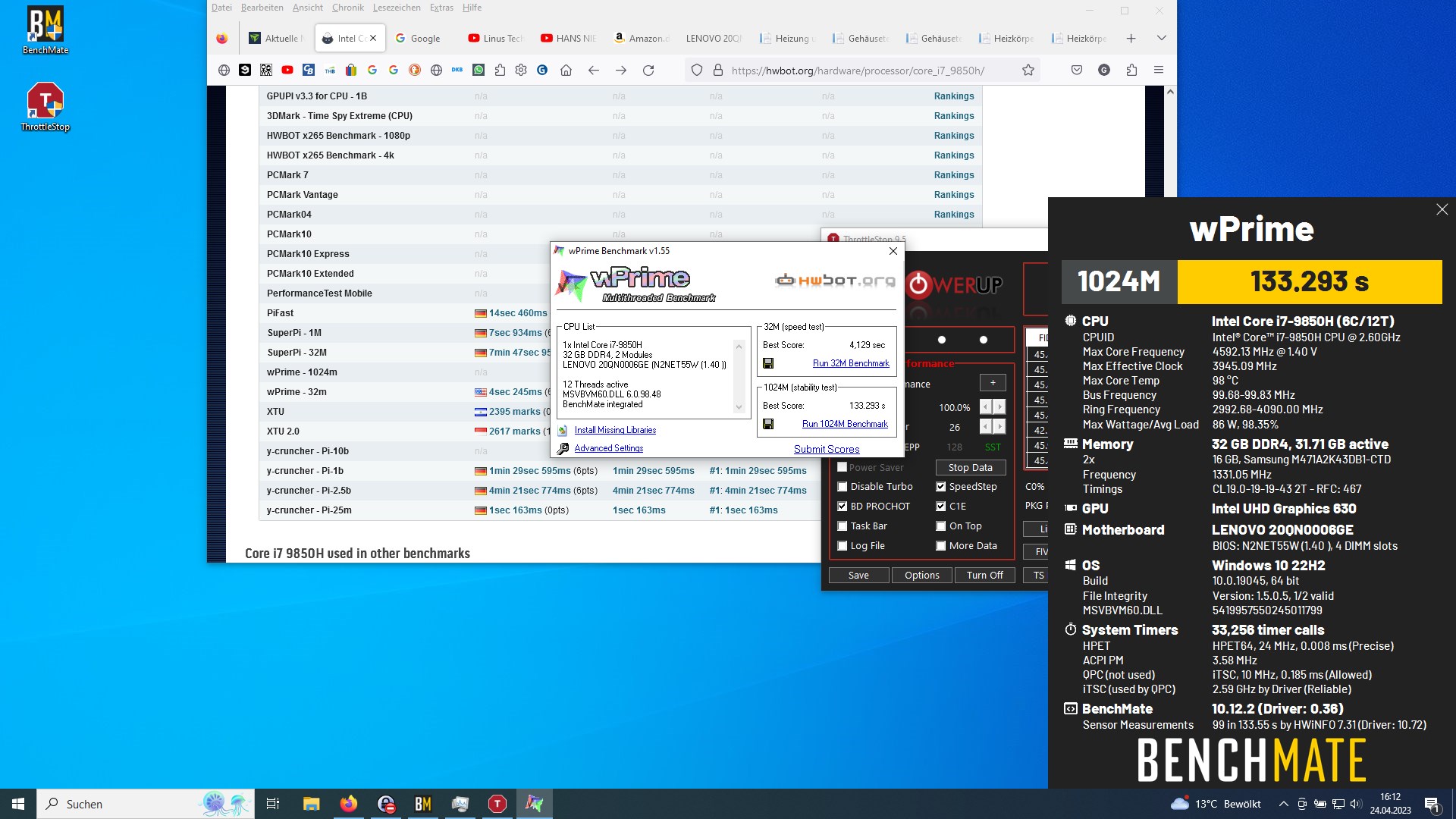Click Submit Scores link in wPrime
The width and height of the screenshot is (1456, 819).
[x=827, y=449]
